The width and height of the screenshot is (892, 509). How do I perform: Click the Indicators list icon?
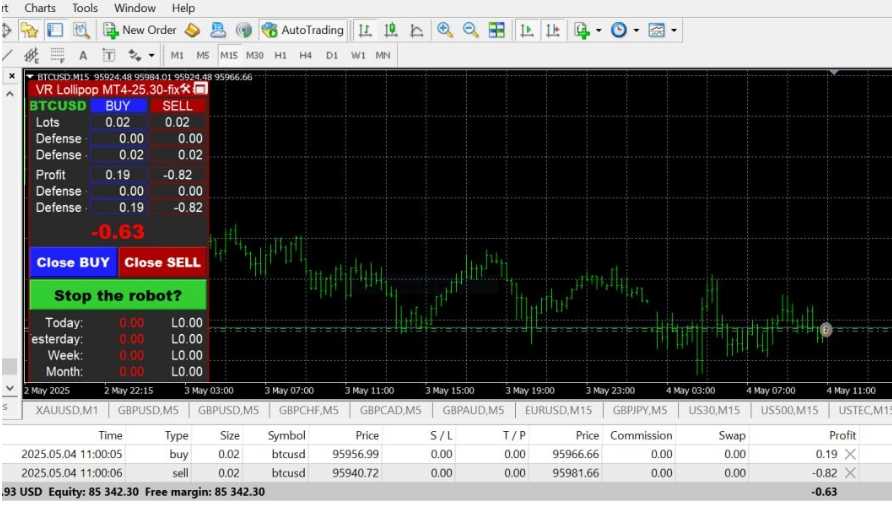[x=582, y=30]
